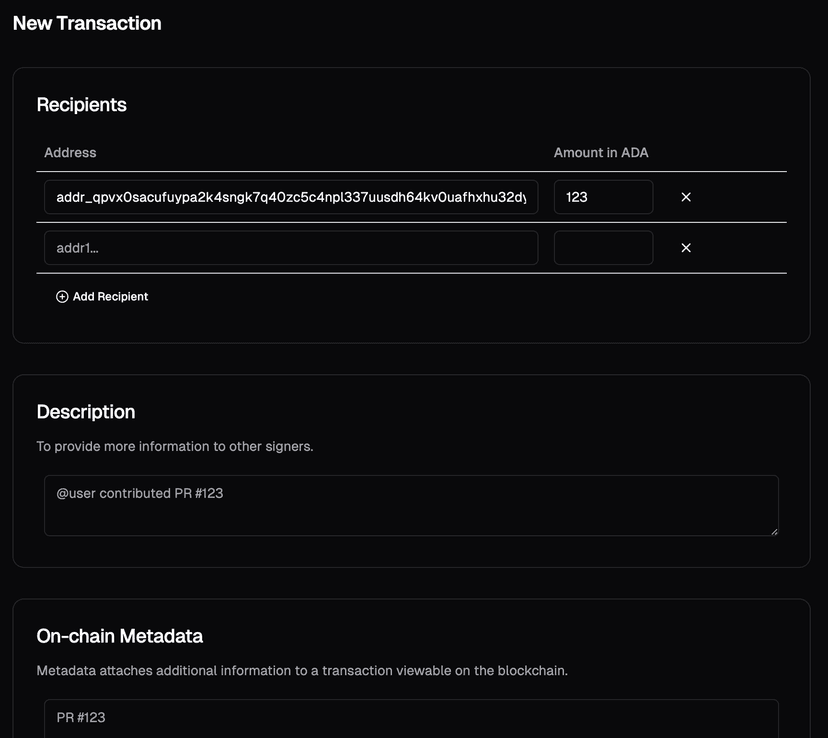Screen dimensions: 828x738
Task: Click the resize handle of the description box
Action: coord(773,532)
